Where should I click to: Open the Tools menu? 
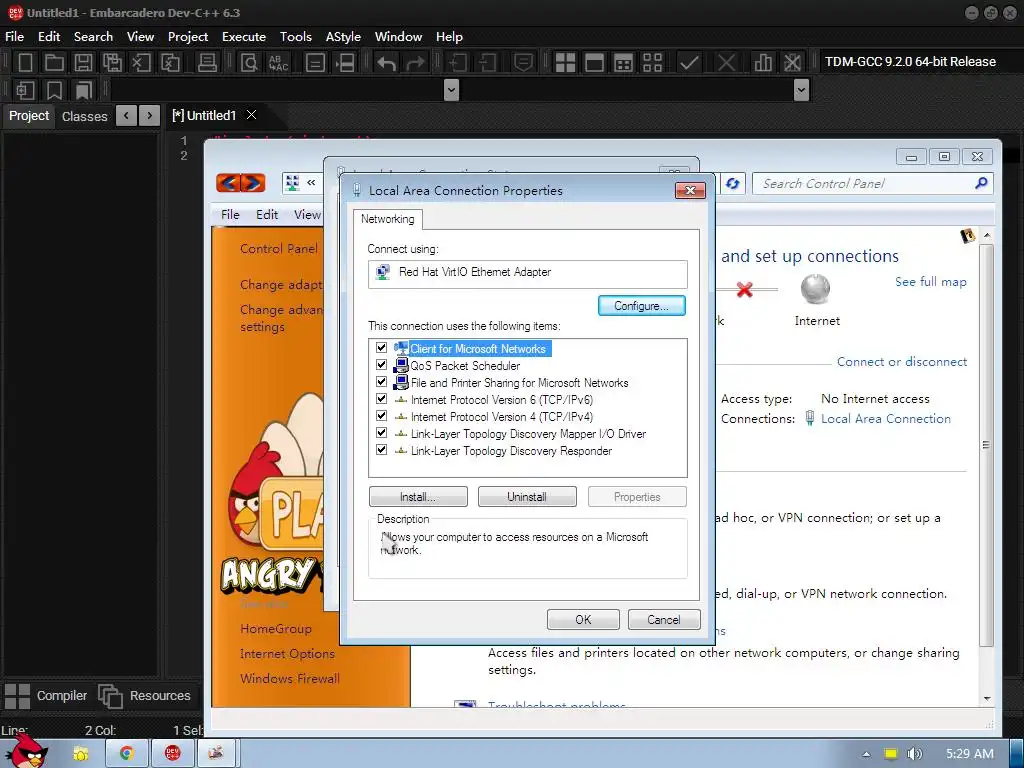tap(296, 37)
